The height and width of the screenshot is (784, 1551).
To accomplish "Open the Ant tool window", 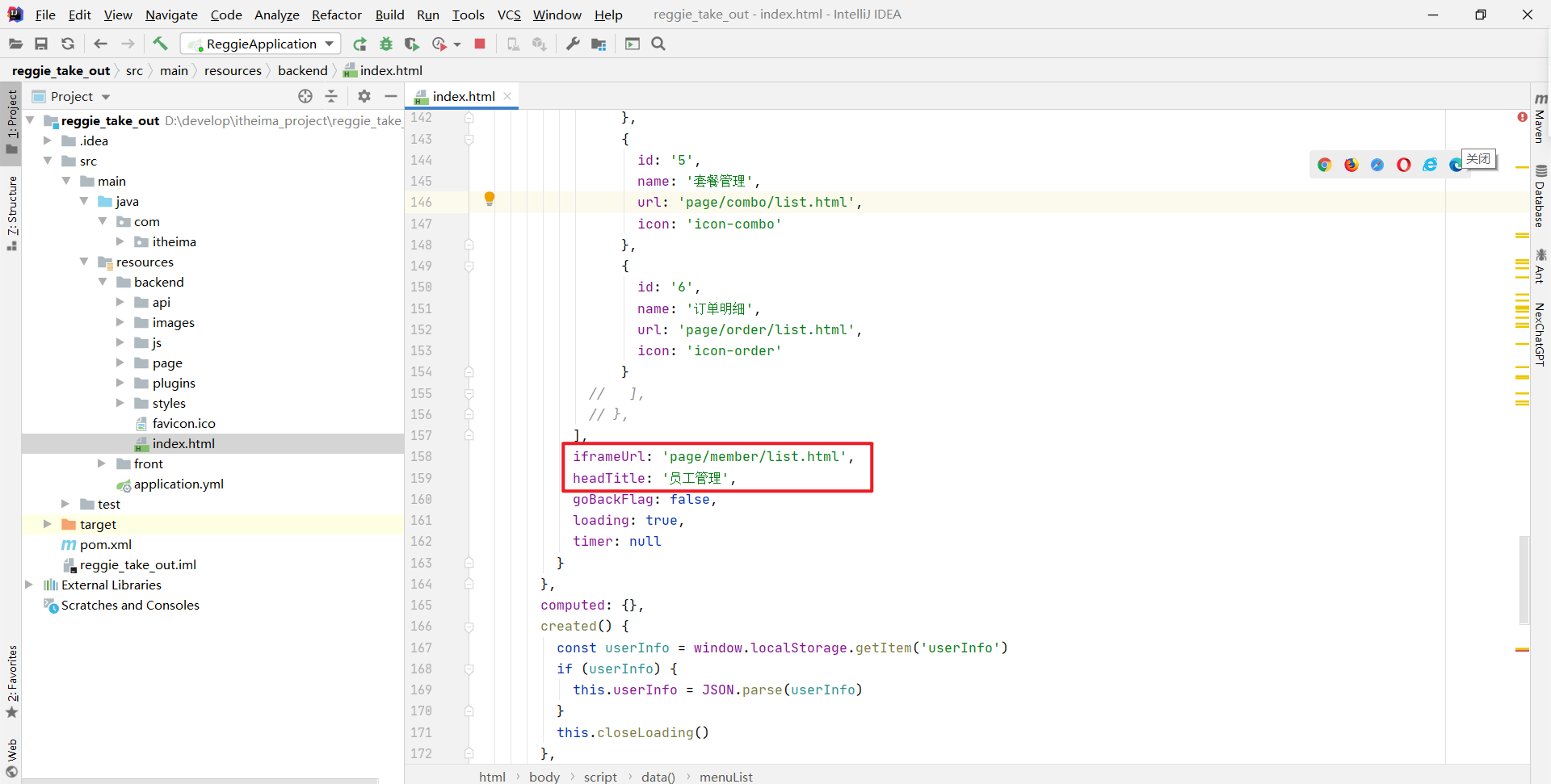I will point(1540,266).
